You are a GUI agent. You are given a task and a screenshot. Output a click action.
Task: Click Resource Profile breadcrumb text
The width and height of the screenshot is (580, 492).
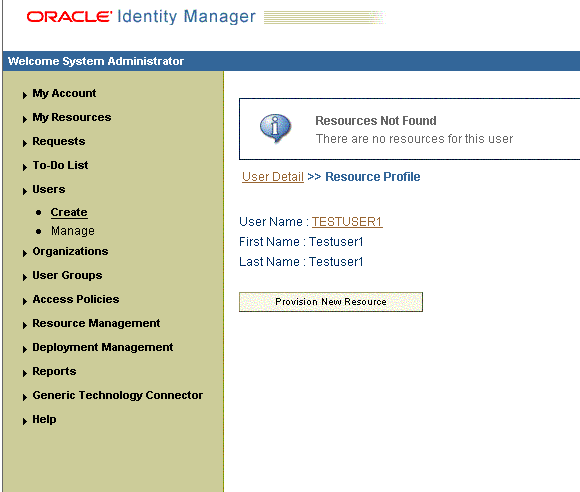pyautogui.click(x=372, y=177)
